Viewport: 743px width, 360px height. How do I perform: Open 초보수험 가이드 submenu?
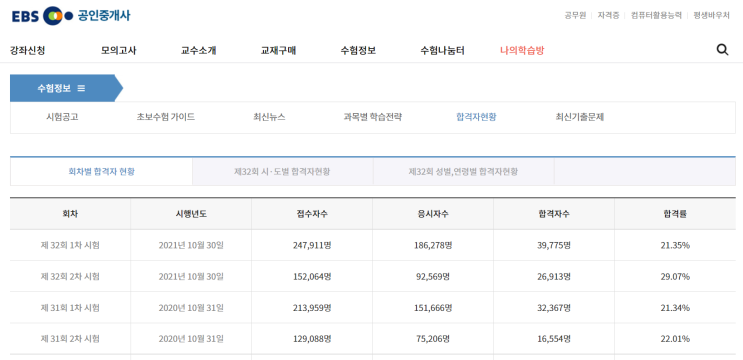click(x=166, y=117)
